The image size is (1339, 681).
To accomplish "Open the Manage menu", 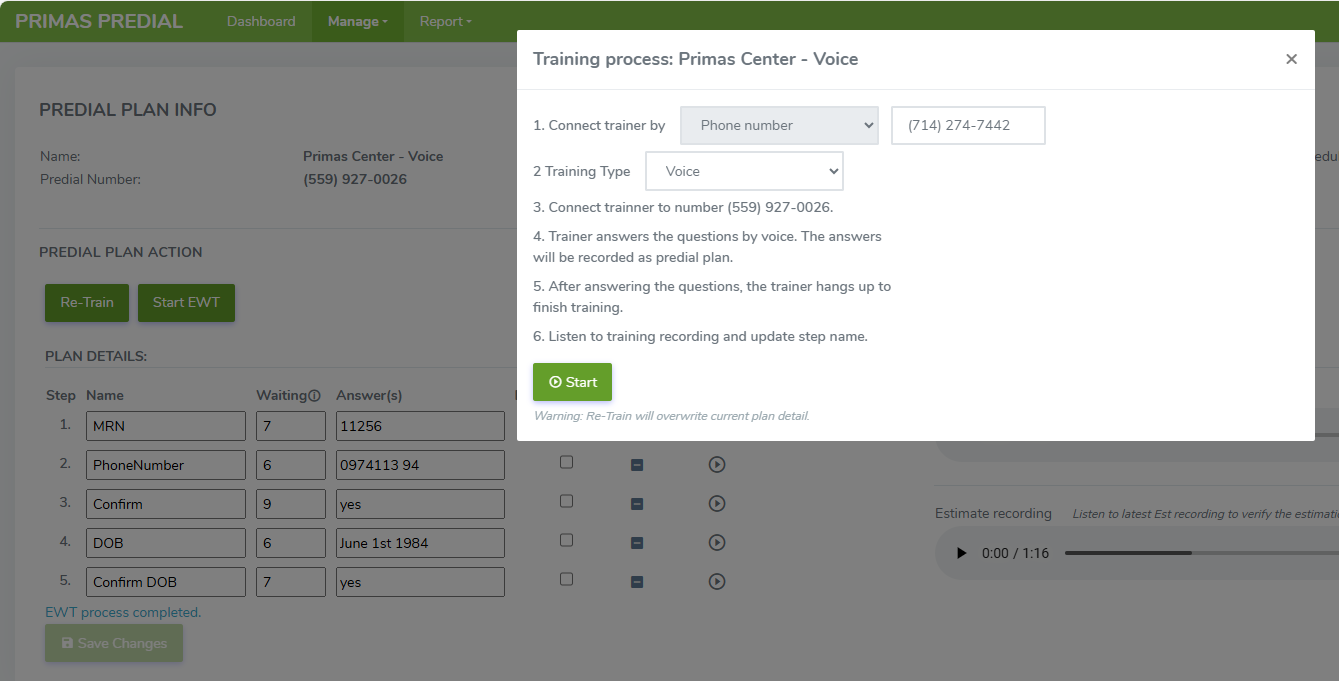I will (x=357, y=21).
